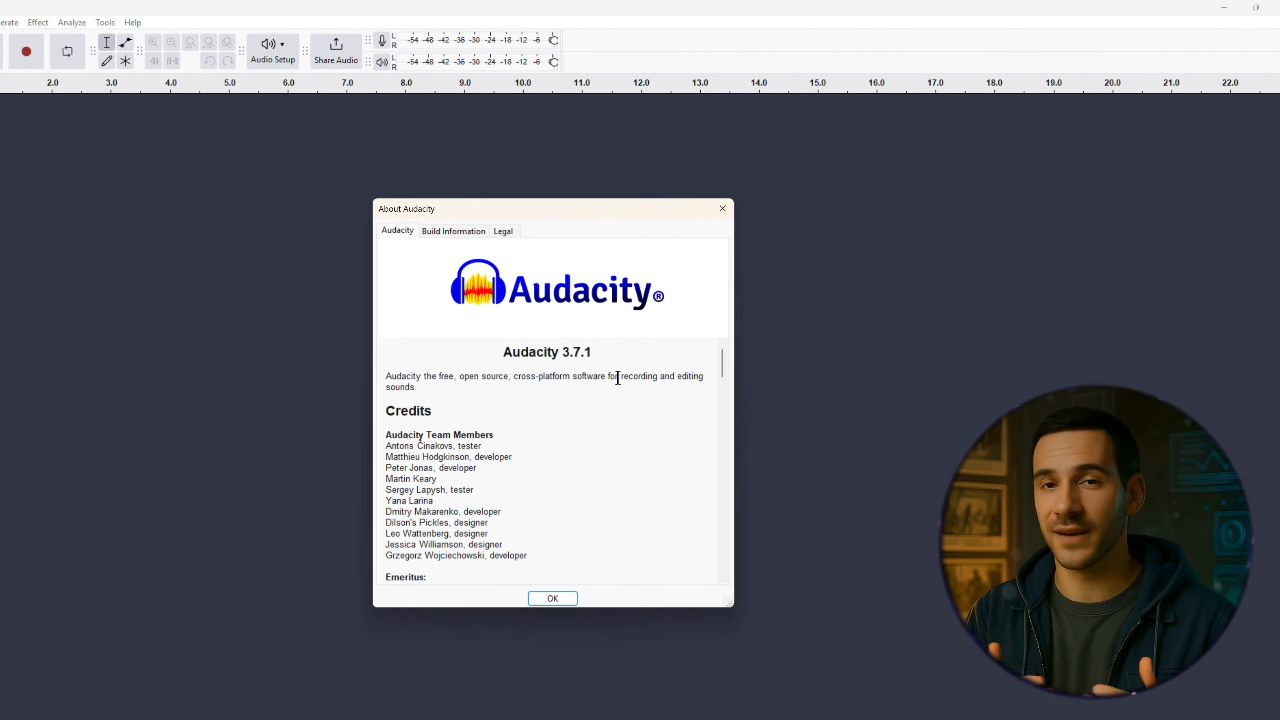
Task: Click 'Audacity Team Members' heading
Action: (x=439, y=435)
